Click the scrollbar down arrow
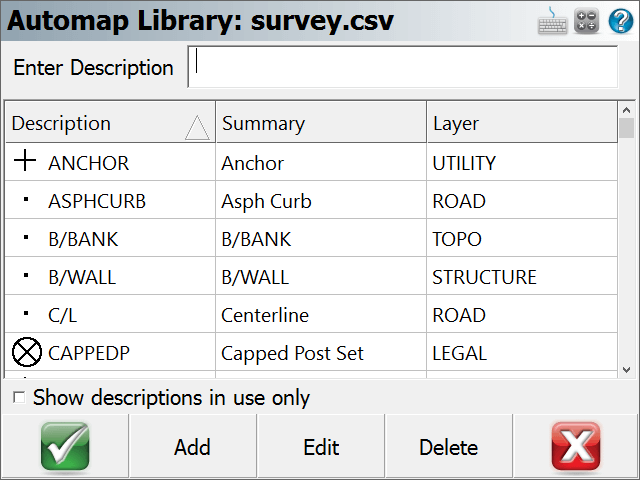 click(x=627, y=370)
